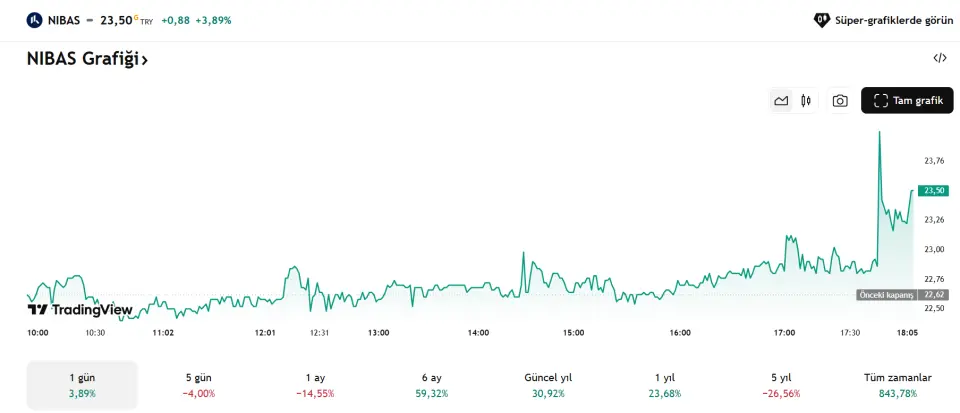This screenshot has width=960, height=413.
Task: View the Tüm zamanlar range
Action: [x=897, y=385]
